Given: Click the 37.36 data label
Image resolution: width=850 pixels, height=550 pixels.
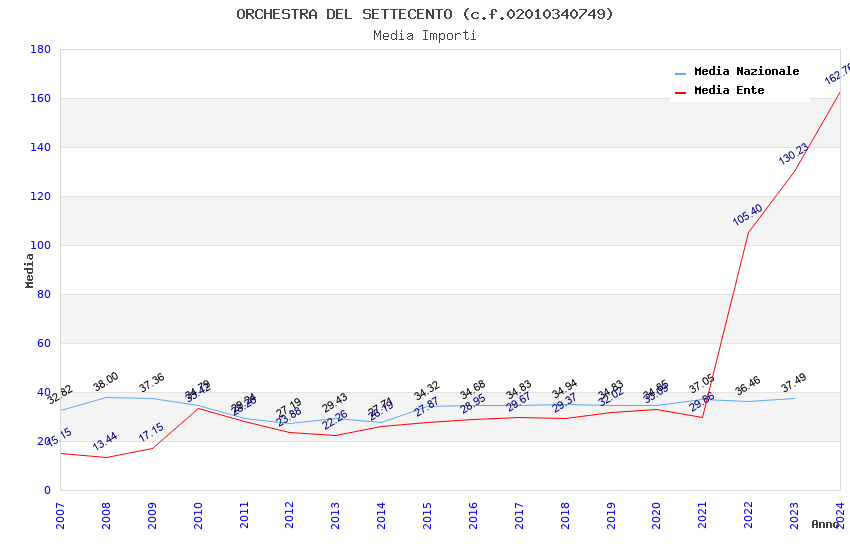Looking at the screenshot, I should pyautogui.click(x=151, y=383).
